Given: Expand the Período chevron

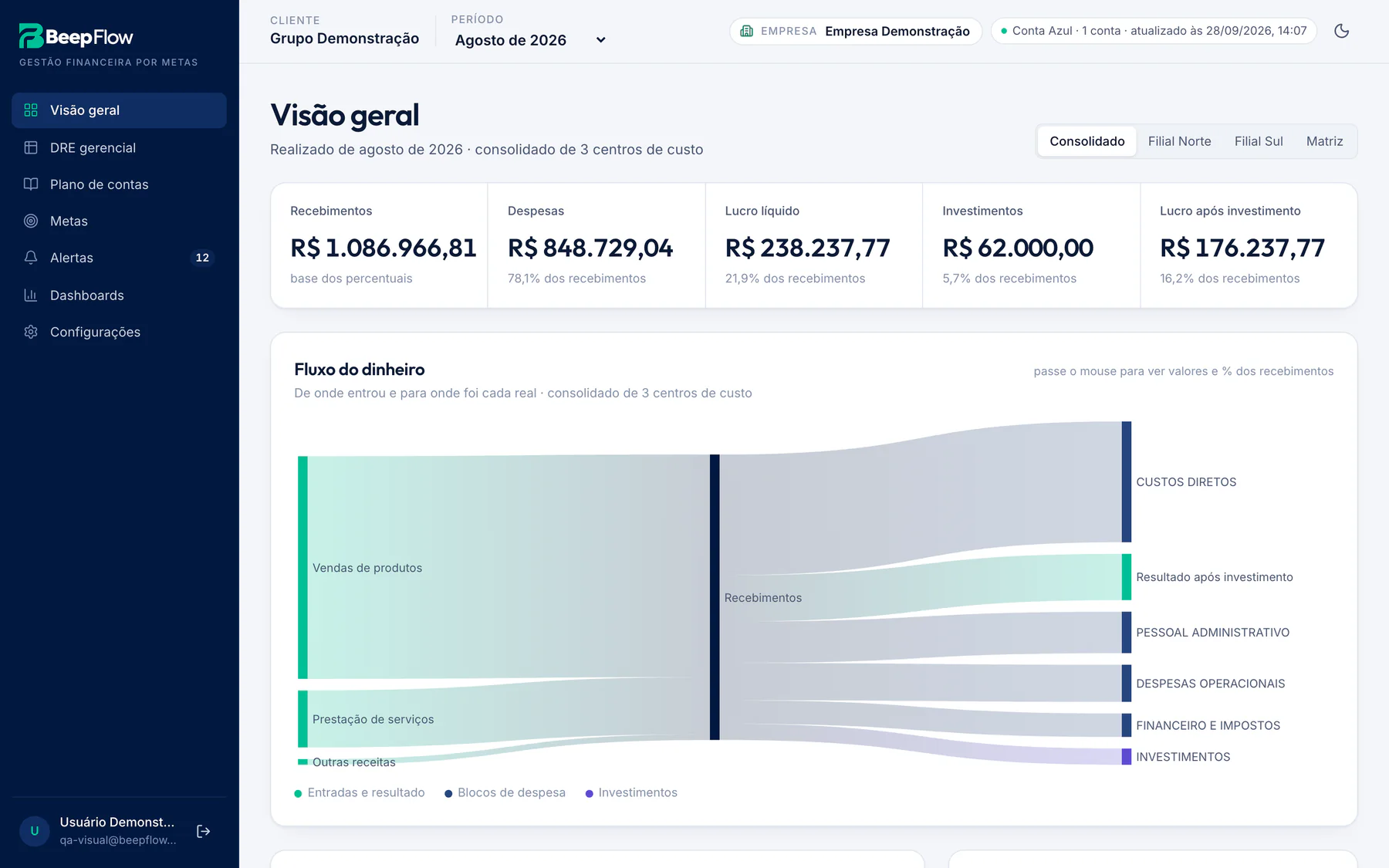Looking at the screenshot, I should tap(601, 40).
